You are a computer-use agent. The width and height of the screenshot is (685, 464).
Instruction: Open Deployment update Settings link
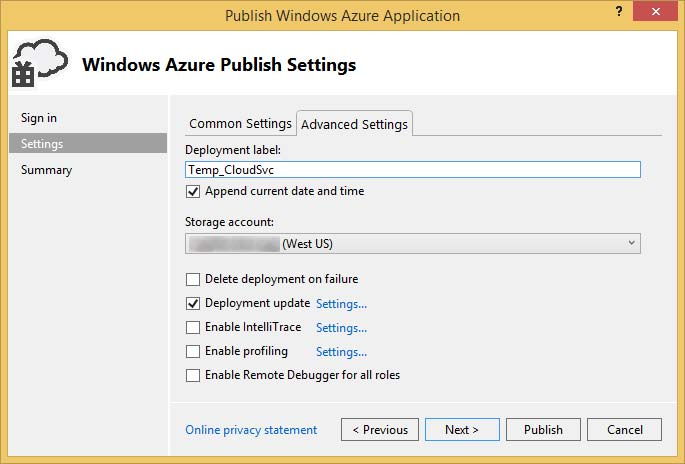(341, 304)
